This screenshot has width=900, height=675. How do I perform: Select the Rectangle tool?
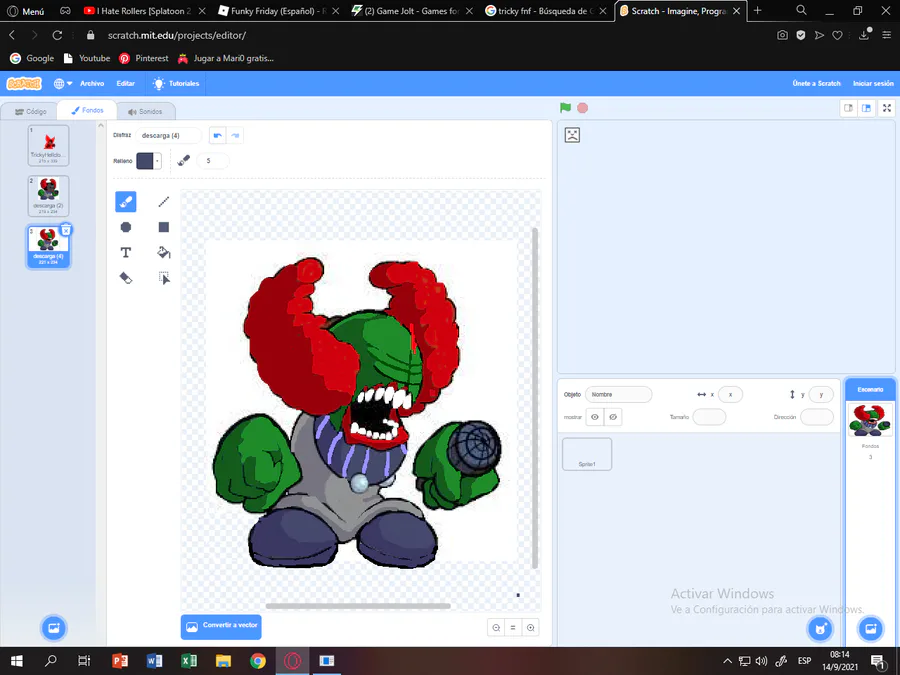pyautogui.click(x=164, y=227)
